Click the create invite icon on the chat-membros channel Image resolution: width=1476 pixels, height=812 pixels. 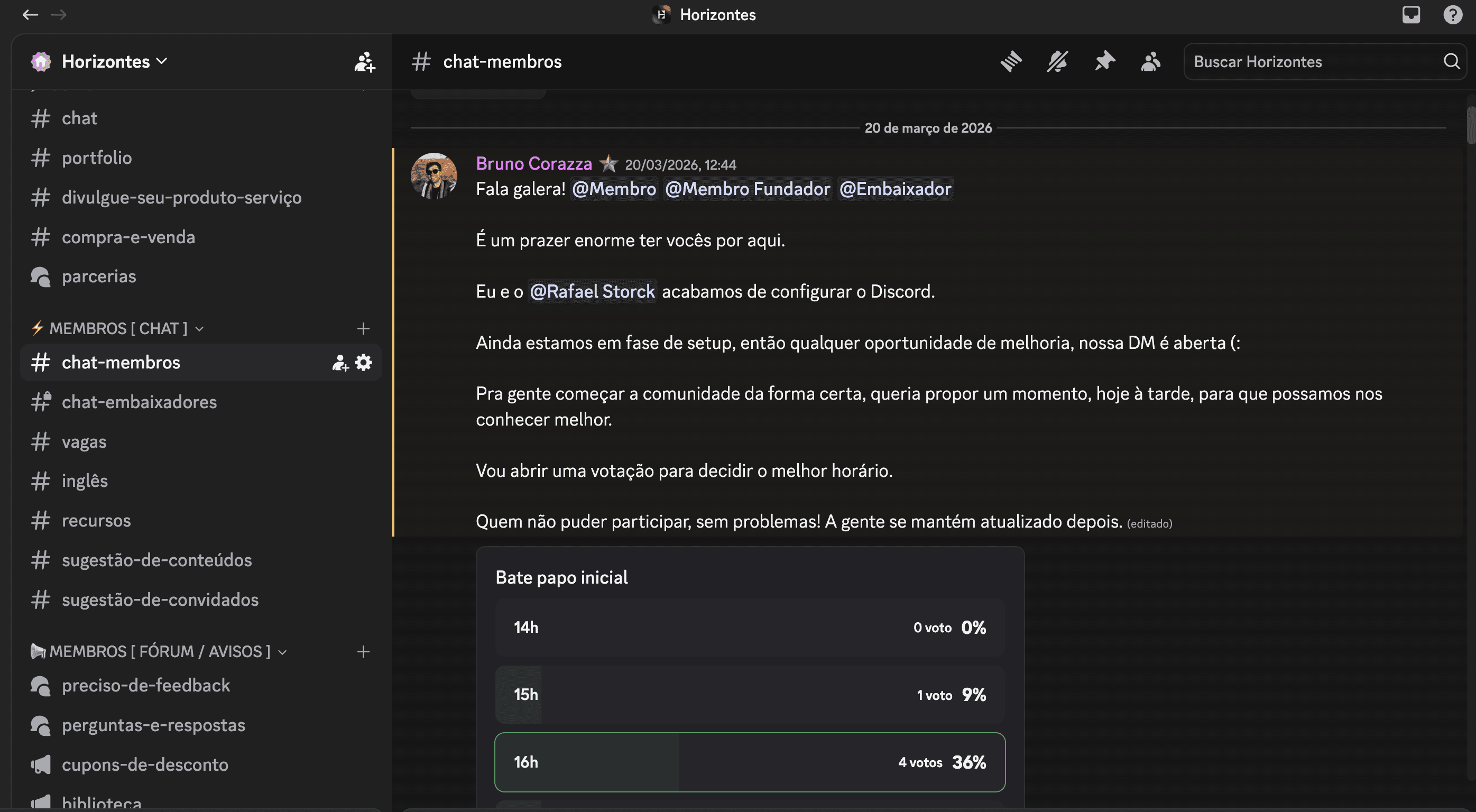340,362
